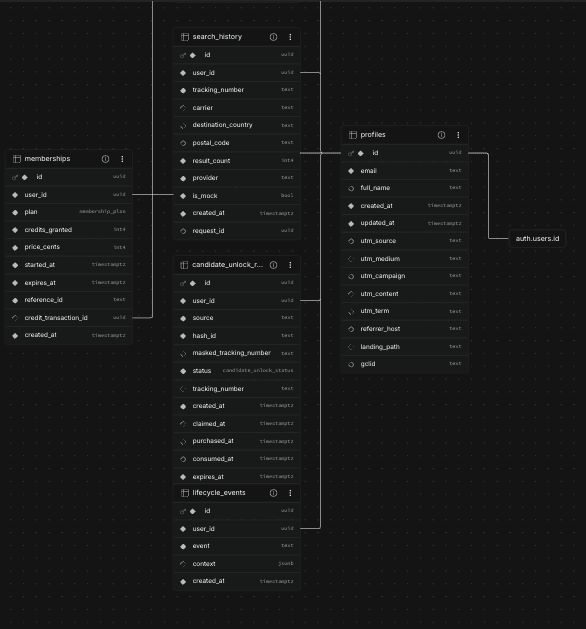The image size is (586, 629).
Task: Click the event column in lifecycle_events
Action: pyautogui.click(x=237, y=546)
